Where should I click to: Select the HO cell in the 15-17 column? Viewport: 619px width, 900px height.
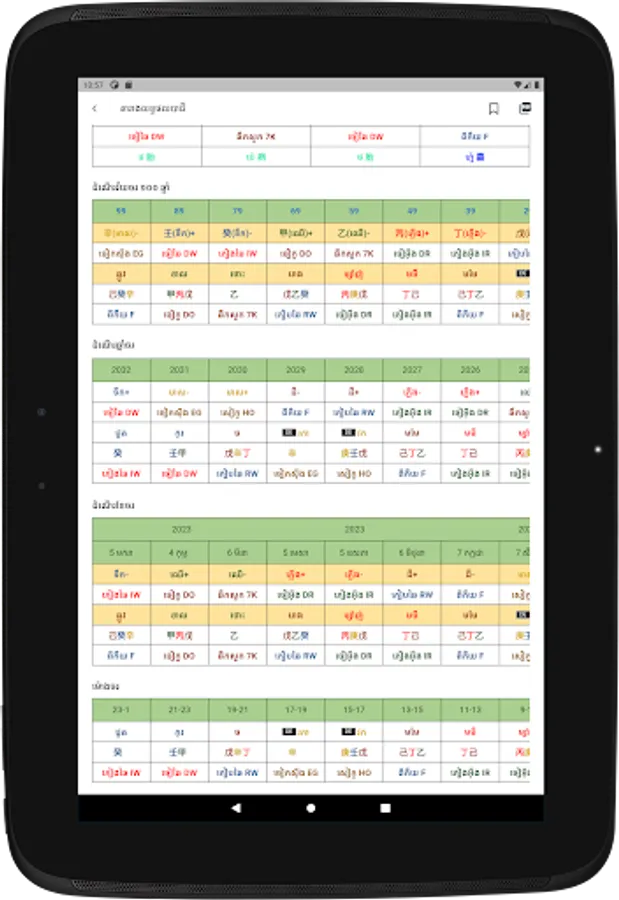pos(354,773)
